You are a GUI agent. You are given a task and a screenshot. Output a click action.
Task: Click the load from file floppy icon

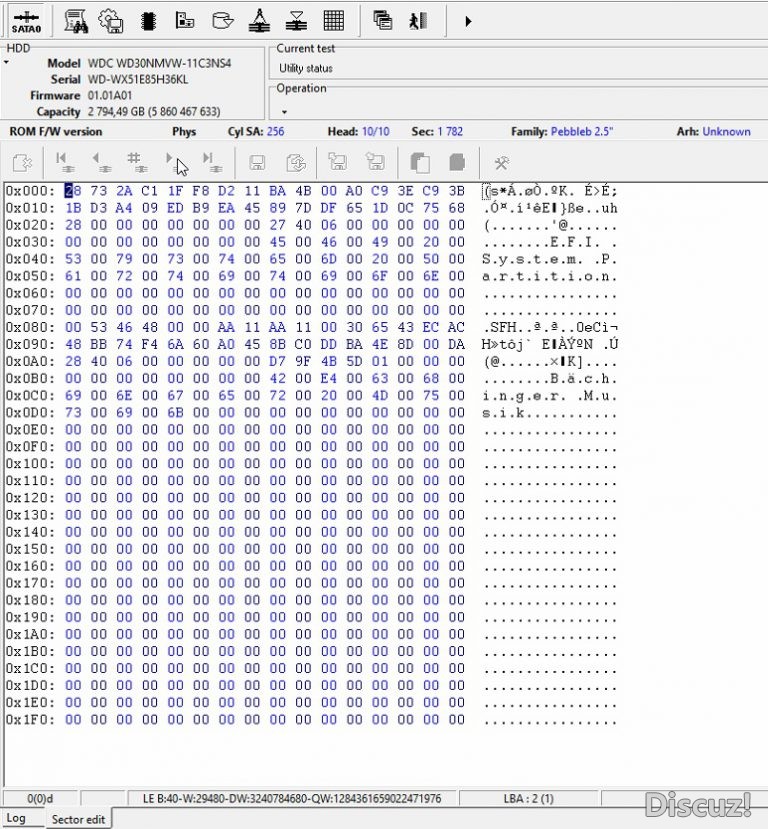(337, 163)
